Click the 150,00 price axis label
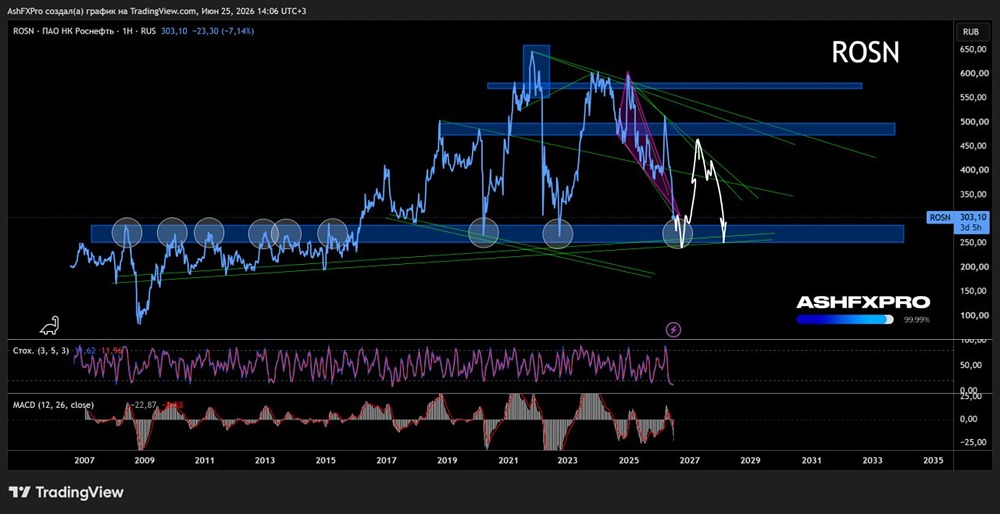Viewport: 1000px width, 514px height. pos(971,291)
